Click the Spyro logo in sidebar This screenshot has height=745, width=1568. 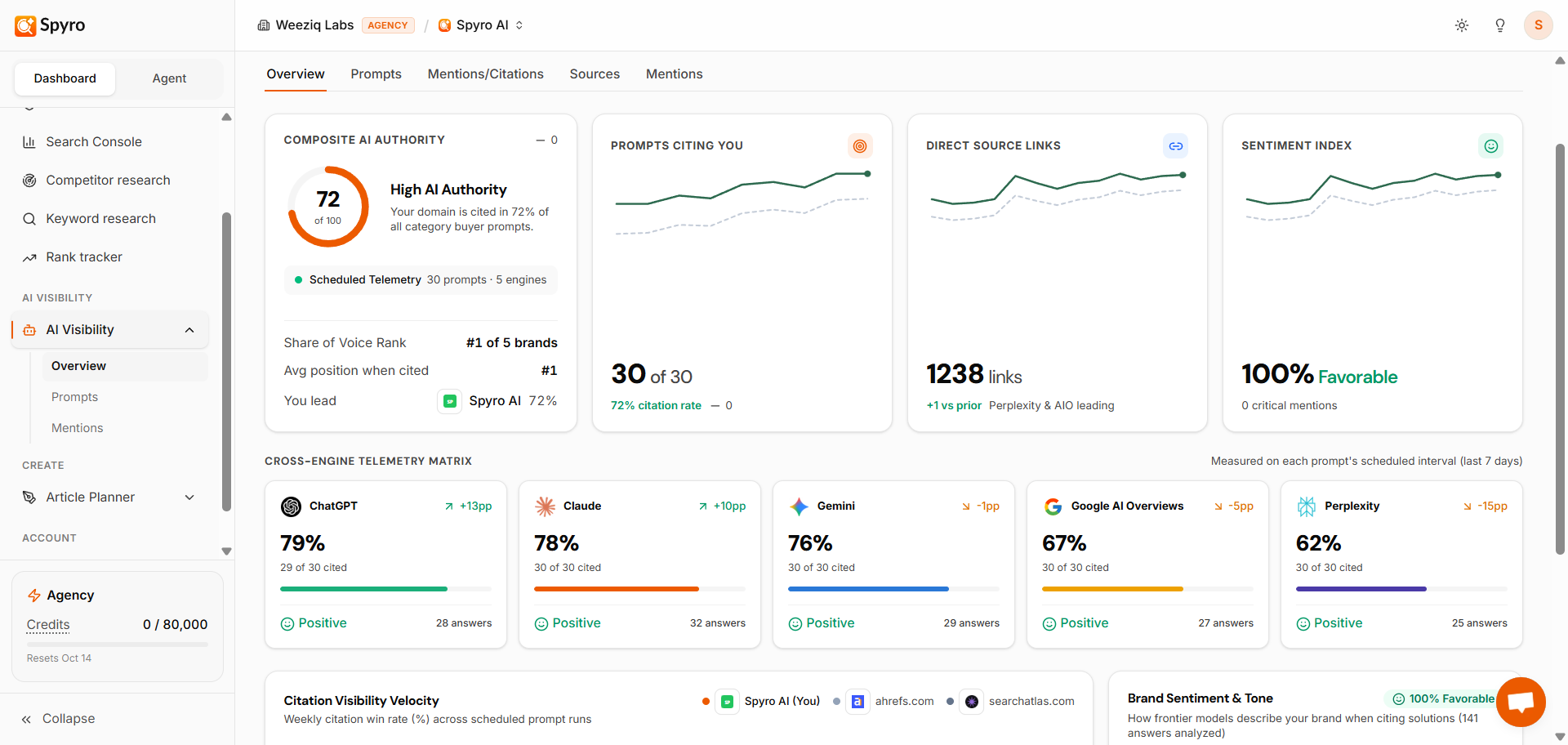pyautogui.click(x=50, y=25)
